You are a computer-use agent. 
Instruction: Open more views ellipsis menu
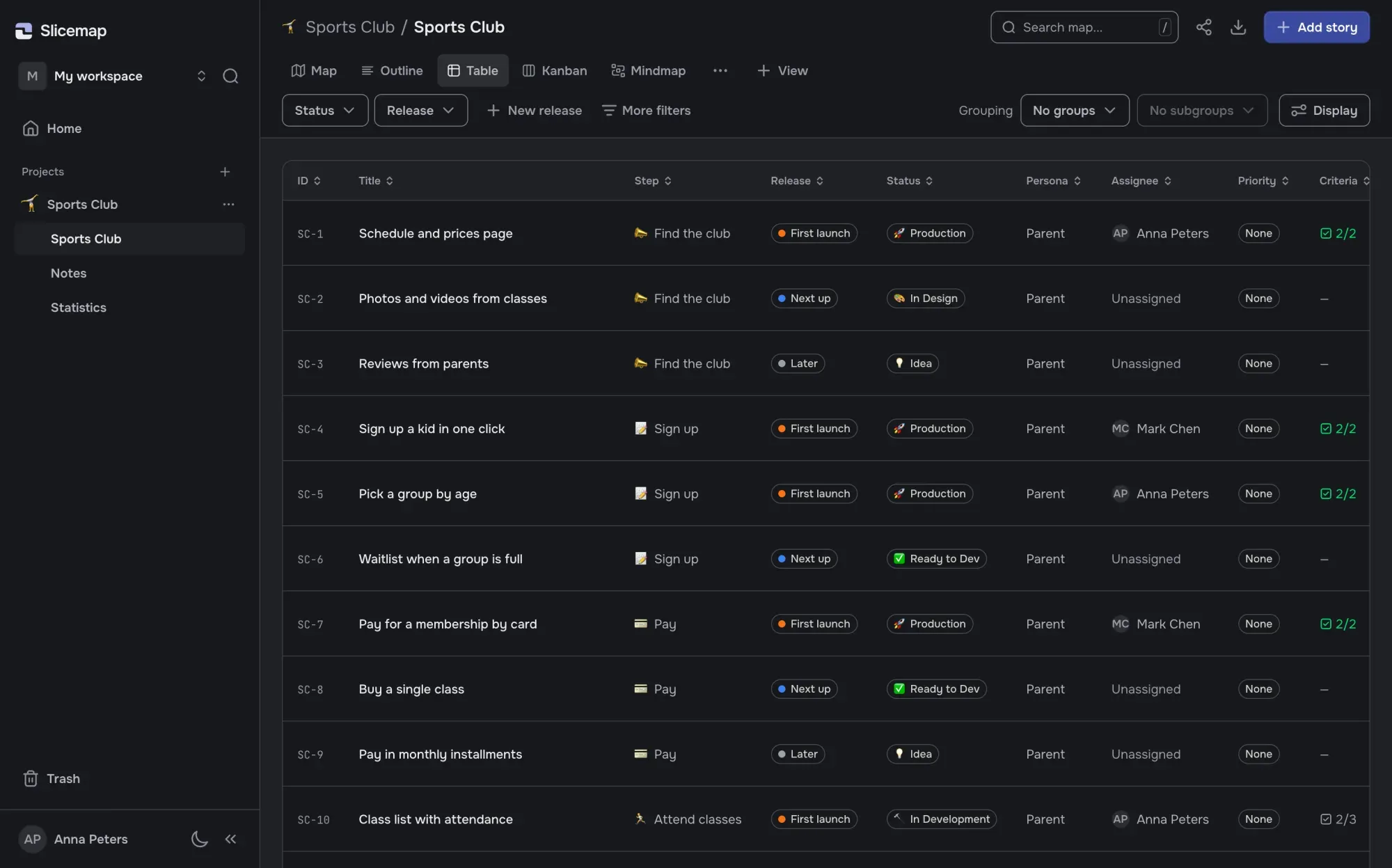(720, 70)
